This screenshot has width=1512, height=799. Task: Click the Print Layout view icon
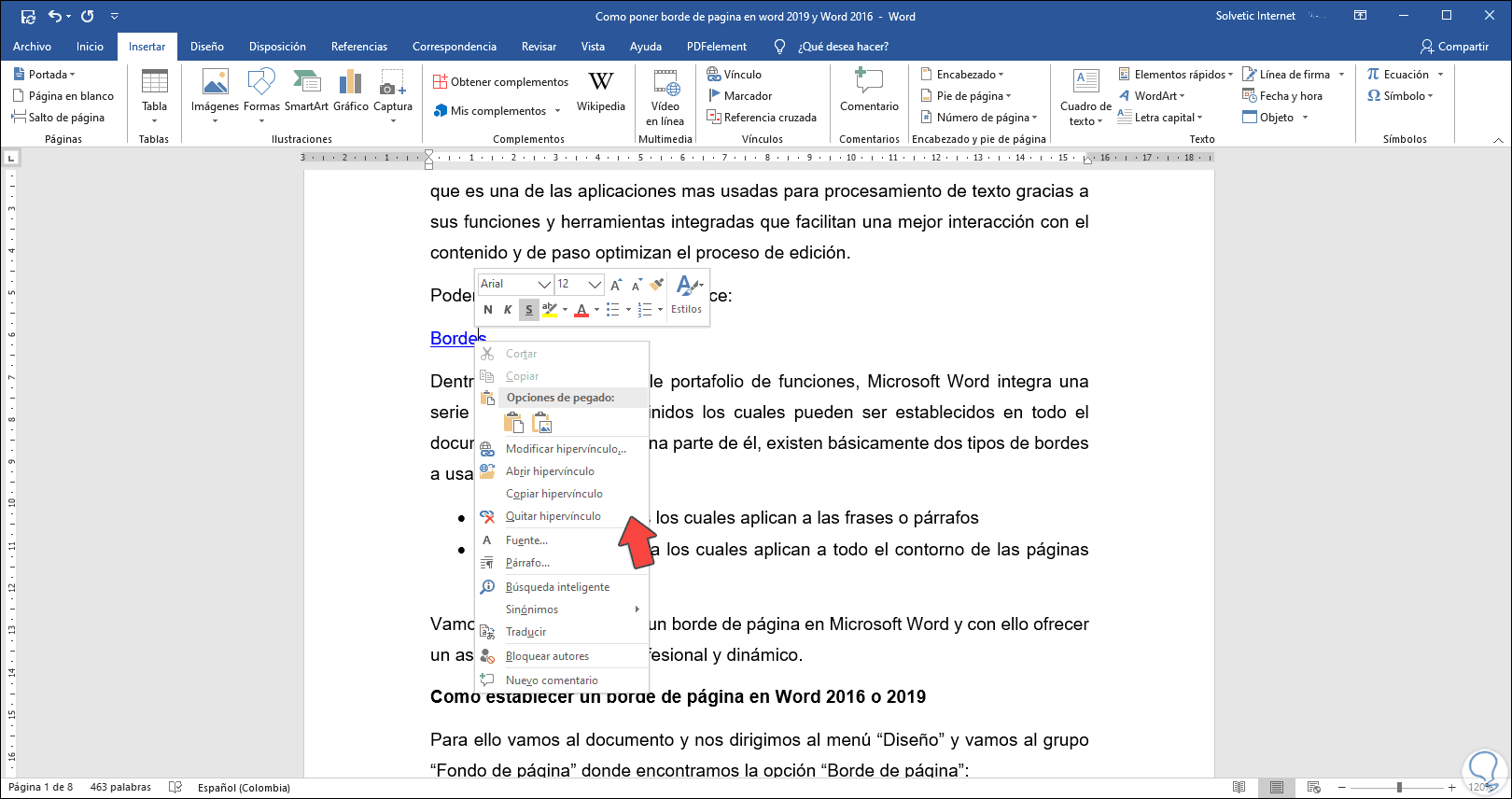click(x=1277, y=788)
